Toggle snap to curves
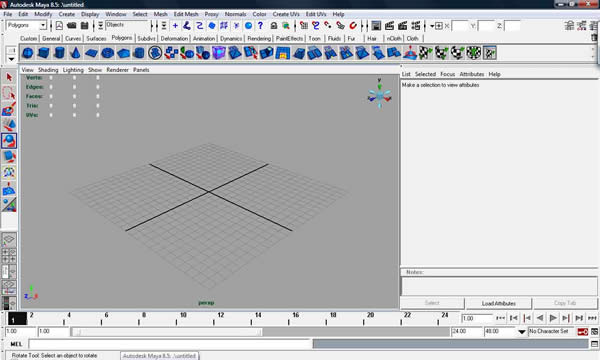Screen dimensions: 600x360 pos(316,26)
